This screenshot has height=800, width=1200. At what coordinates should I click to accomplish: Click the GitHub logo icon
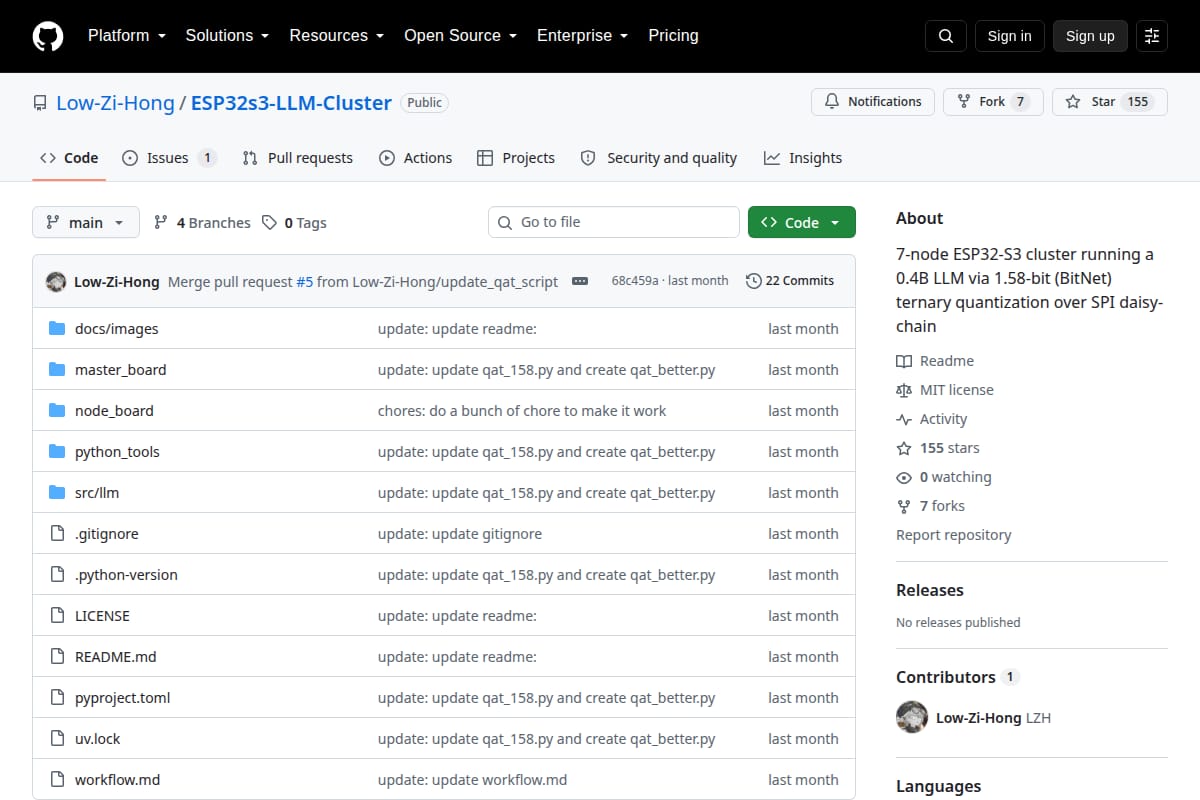[48, 36]
